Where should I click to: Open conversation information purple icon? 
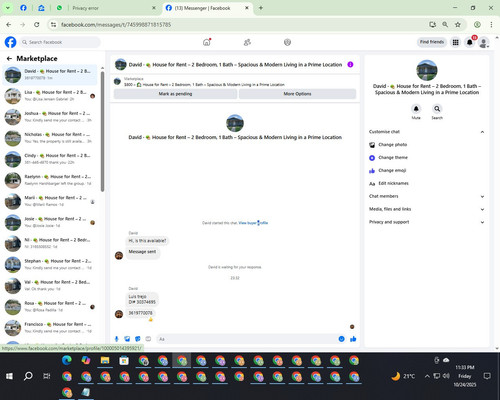coord(350,65)
